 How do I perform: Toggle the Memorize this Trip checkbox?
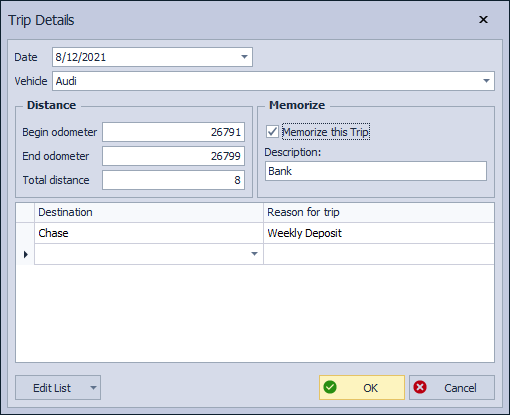point(272,132)
